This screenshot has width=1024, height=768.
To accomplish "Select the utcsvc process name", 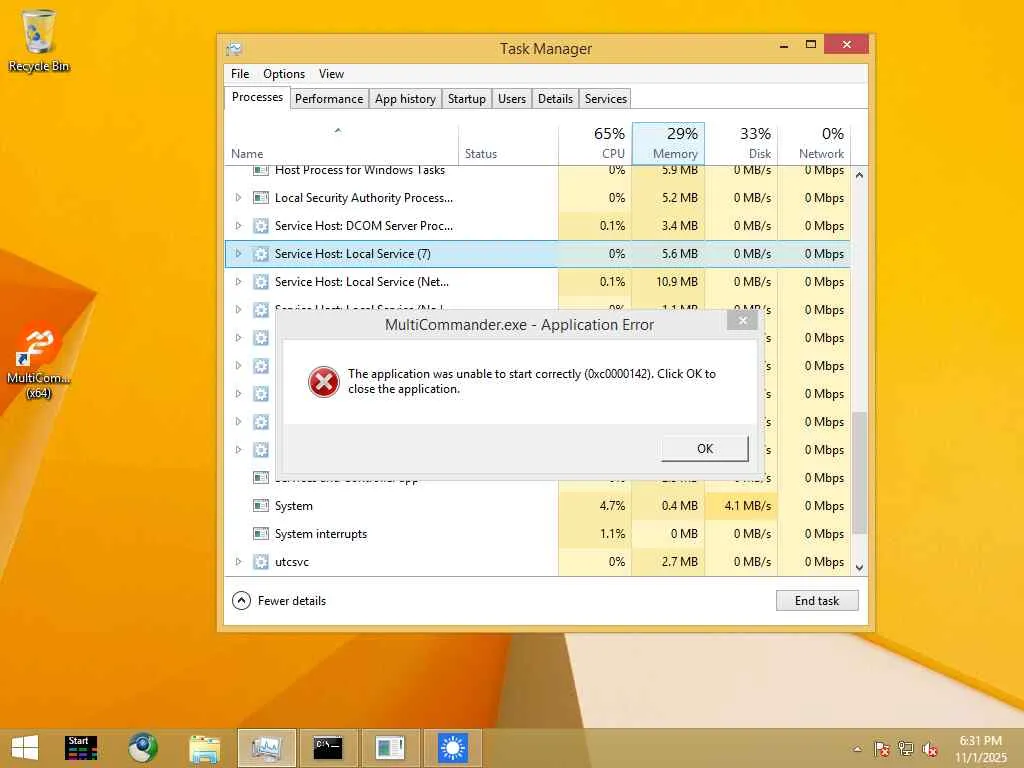I will [x=292, y=562].
